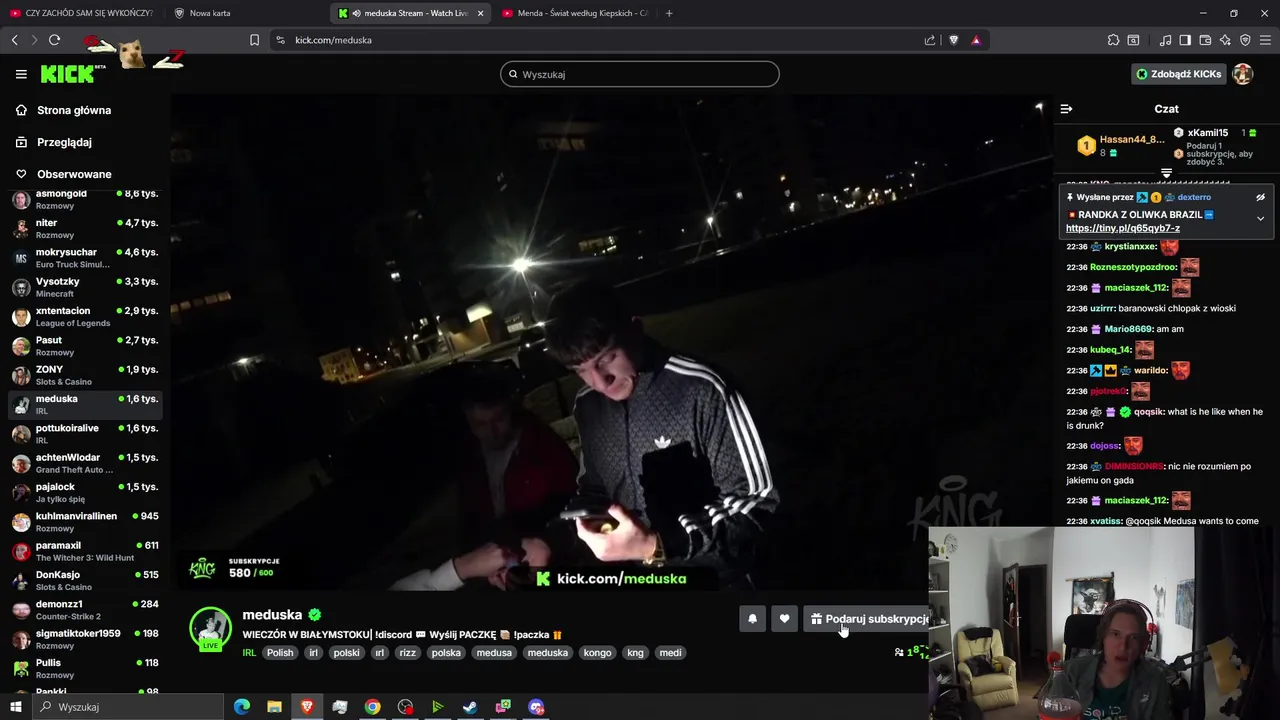Image resolution: width=1280 pixels, height=720 pixels.
Task: Switch to CZY ZACHÓD SAM SIĘ WYKOŃCZY tab
Action: (x=82, y=13)
